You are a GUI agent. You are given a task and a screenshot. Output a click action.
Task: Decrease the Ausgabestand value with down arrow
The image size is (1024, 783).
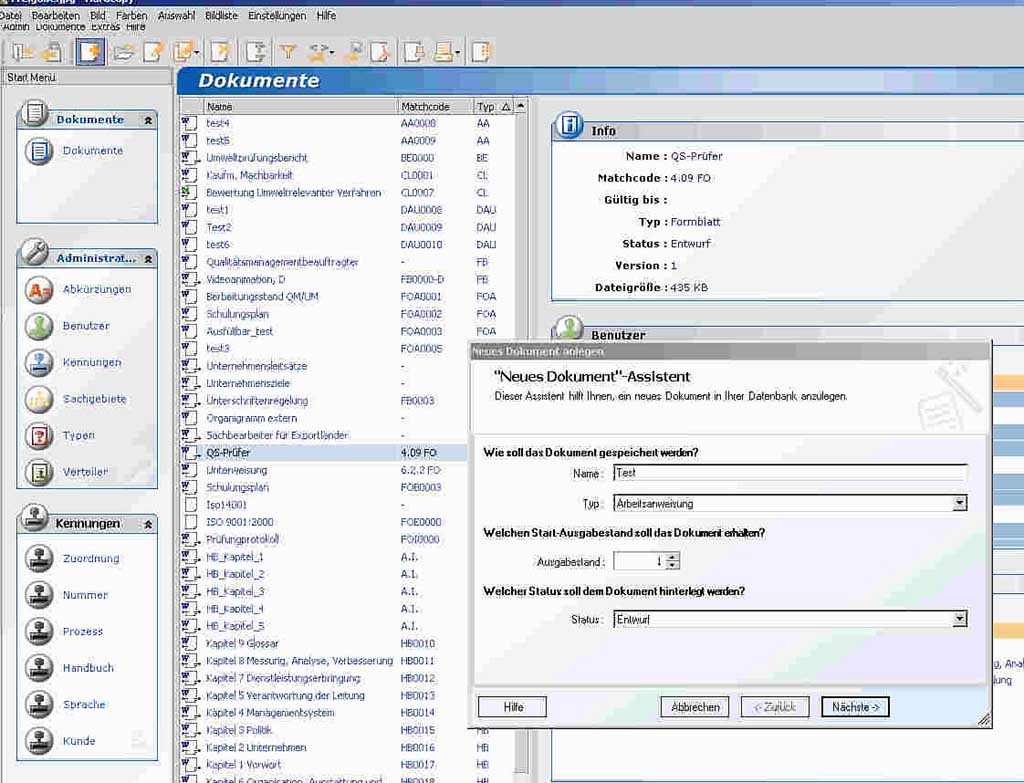pos(673,565)
